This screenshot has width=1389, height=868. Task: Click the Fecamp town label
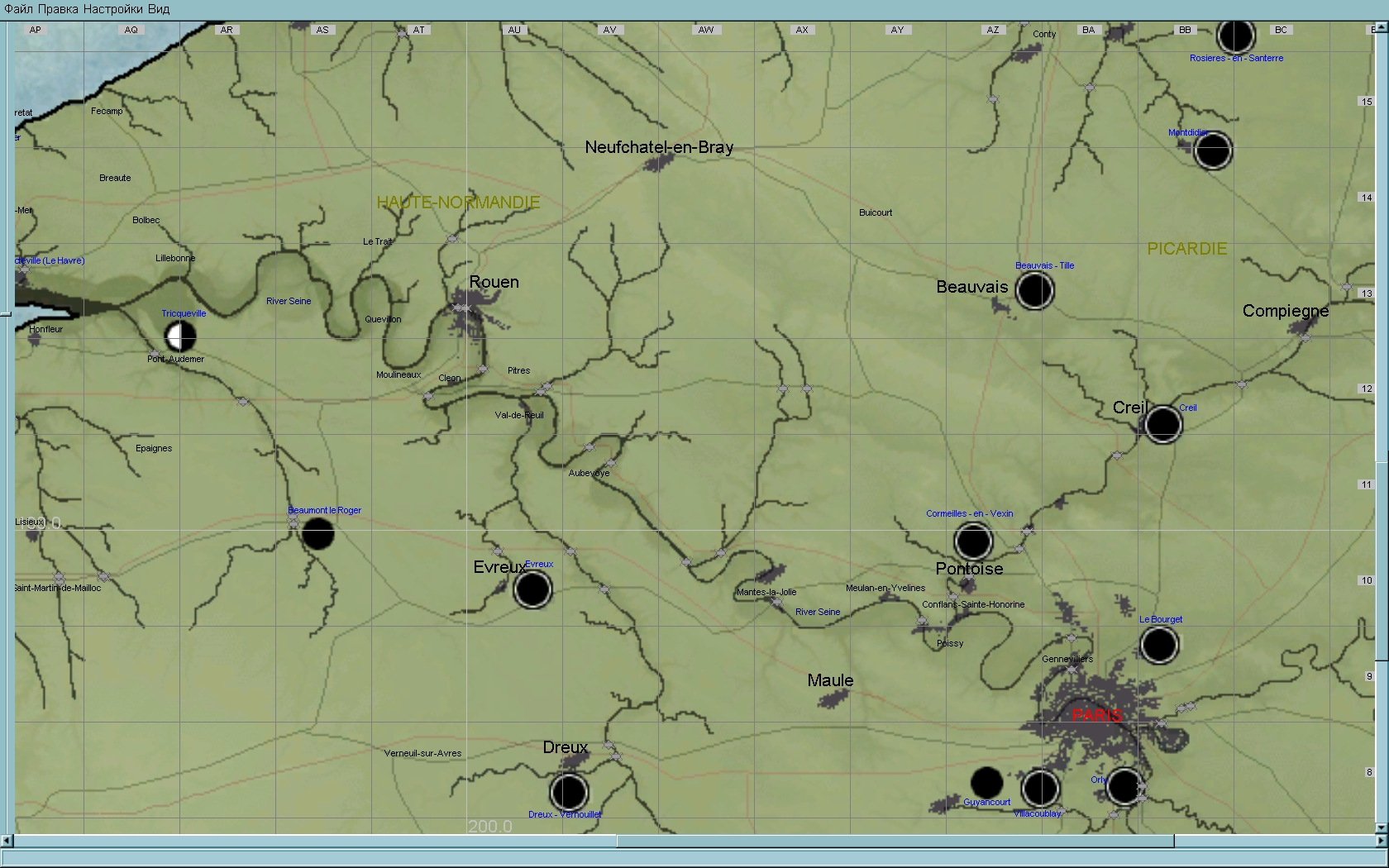coord(107,111)
